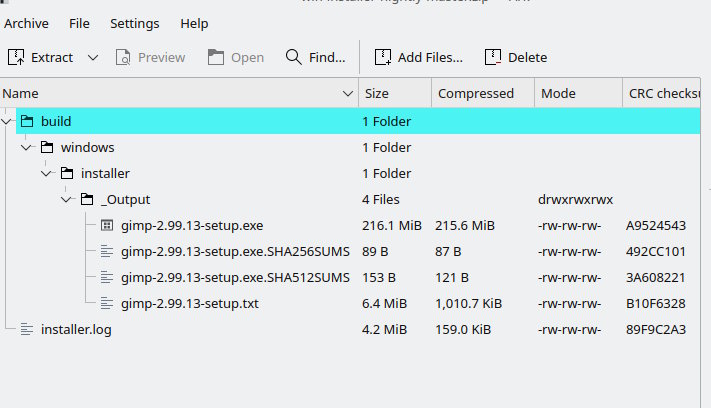This screenshot has height=408, width=711.
Task: Click the 4.2 MiB size cell
Action: 384,330
